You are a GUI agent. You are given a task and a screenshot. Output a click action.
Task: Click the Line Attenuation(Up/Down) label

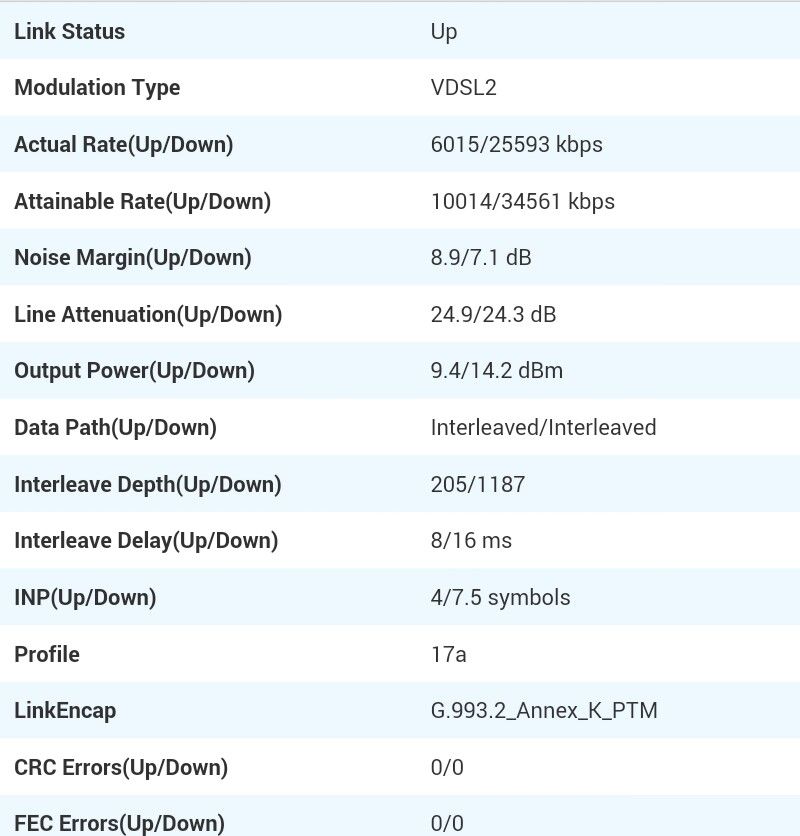pos(148,314)
